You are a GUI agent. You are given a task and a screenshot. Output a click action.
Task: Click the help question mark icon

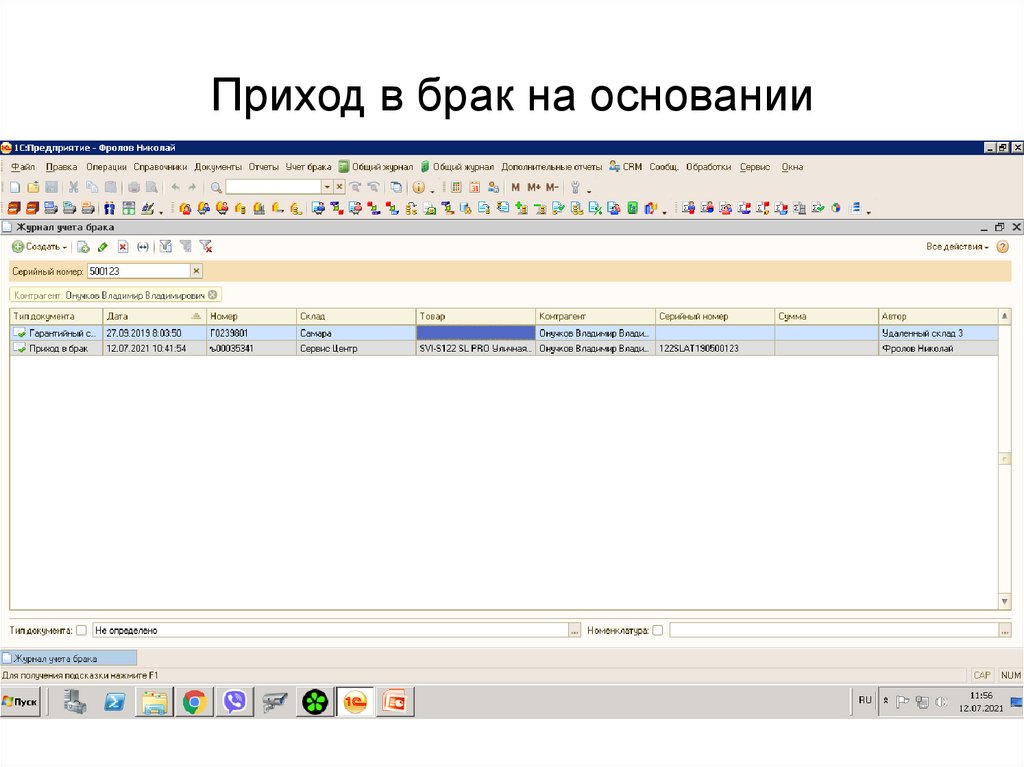tap(1002, 246)
